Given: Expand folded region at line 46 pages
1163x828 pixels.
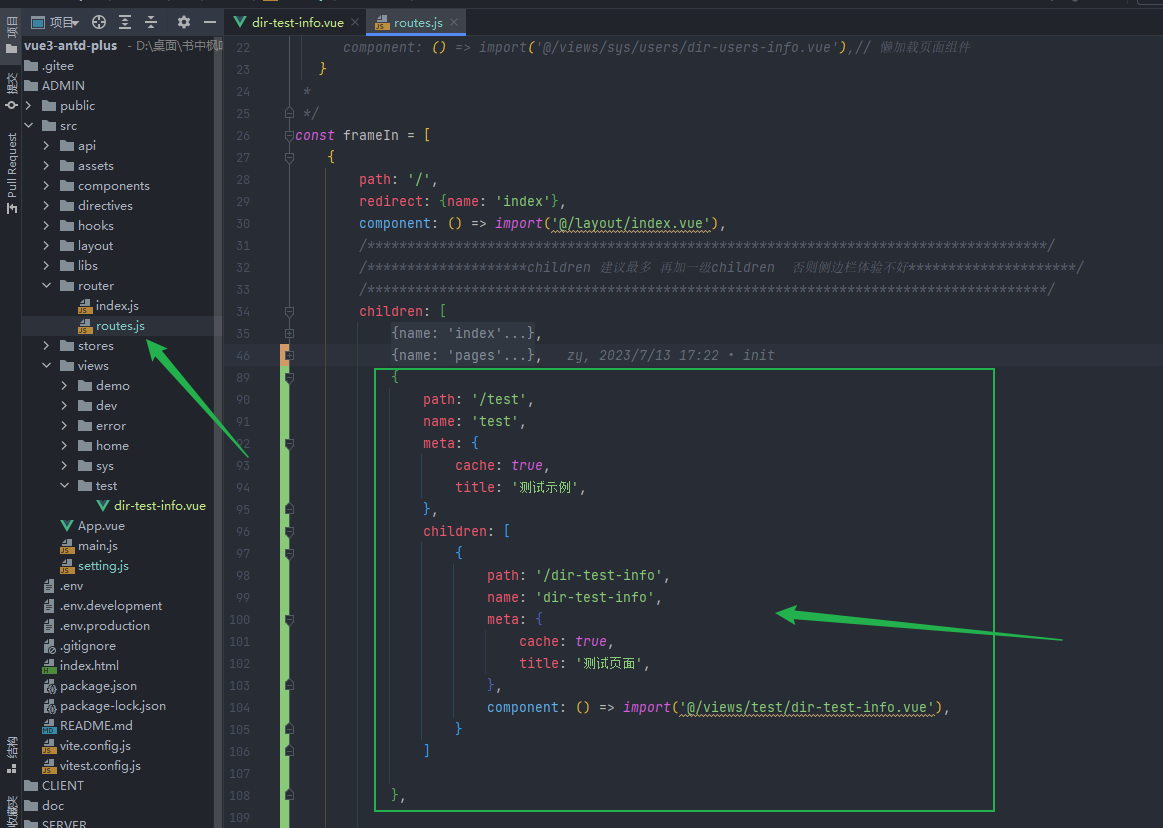Looking at the screenshot, I should [x=290, y=355].
